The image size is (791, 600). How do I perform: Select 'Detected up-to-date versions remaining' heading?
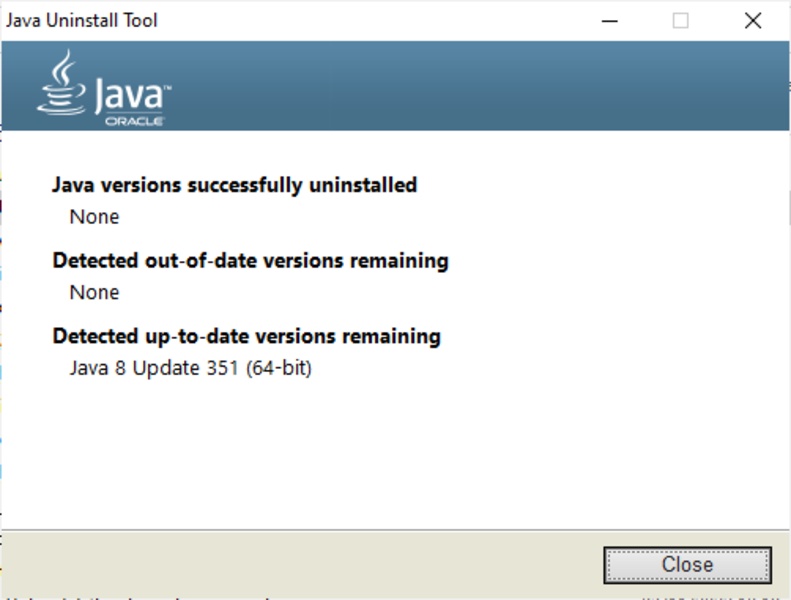pyautogui.click(x=246, y=336)
